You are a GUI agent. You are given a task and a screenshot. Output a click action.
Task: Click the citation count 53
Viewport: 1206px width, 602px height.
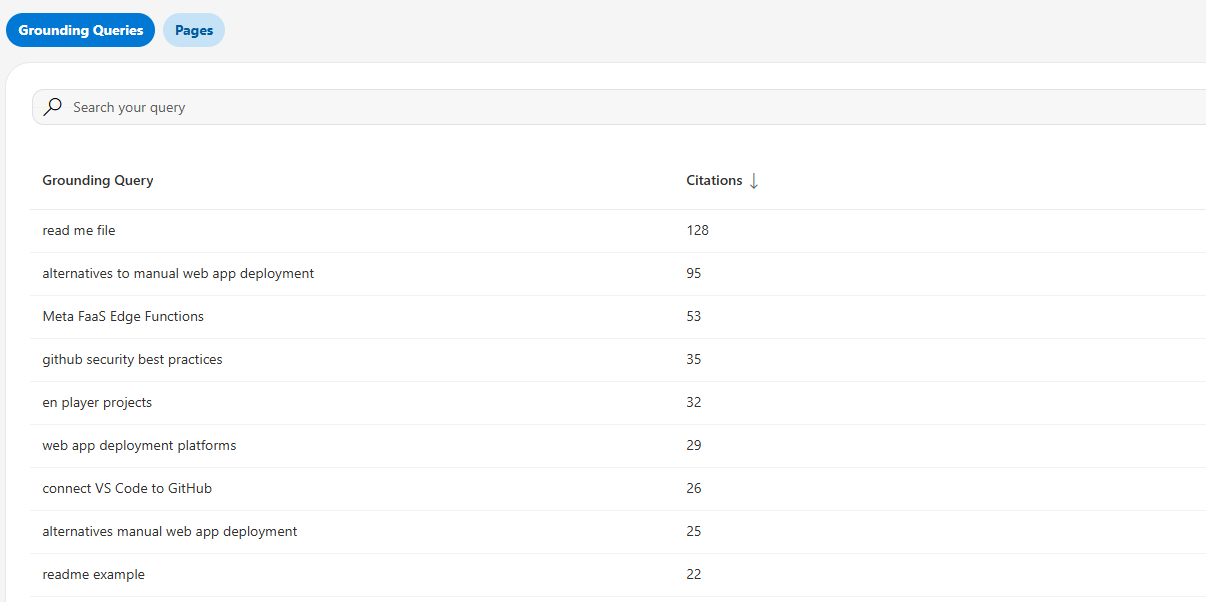click(694, 316)
